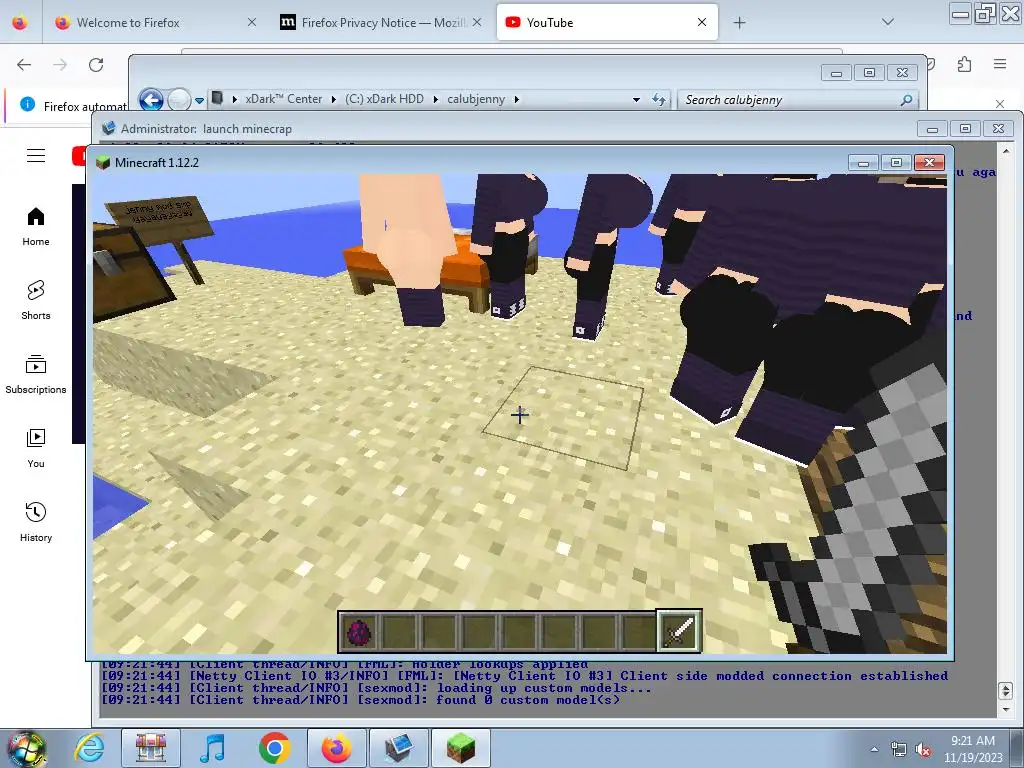Image resolution: width=1024 pixels, height=768 pixels.
Task: Click the network tray icon
Action: click(x=899, y=750)
